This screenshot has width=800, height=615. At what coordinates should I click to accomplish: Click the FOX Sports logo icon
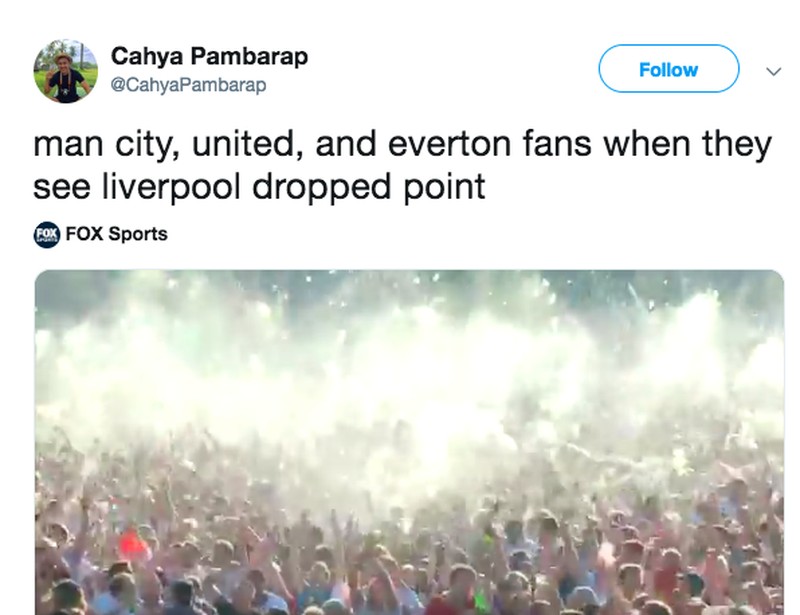[x=47, y=234]
